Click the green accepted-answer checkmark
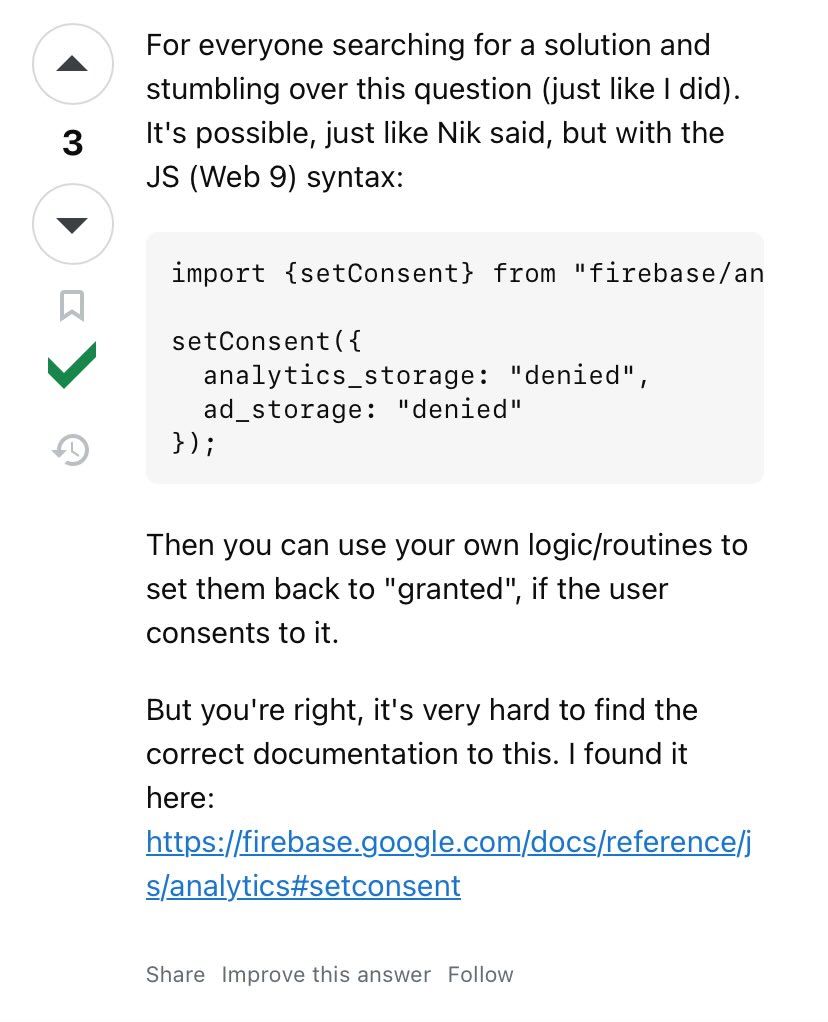This screenshot has width=828, height=1022. coord(72,366)
